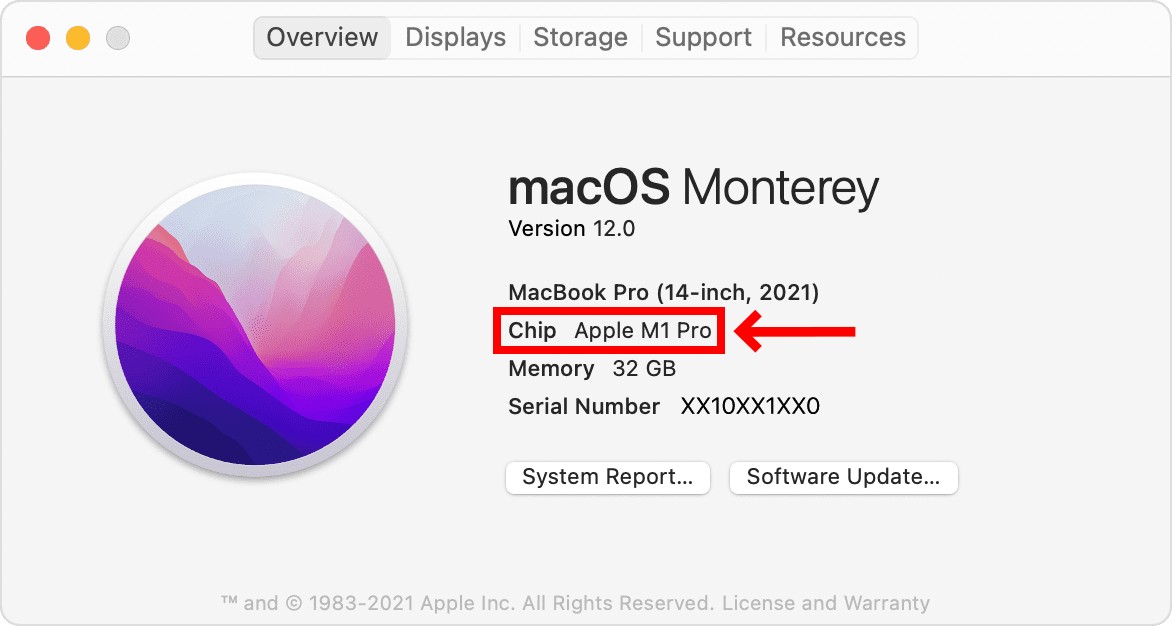
Task: Click the MacBook Pro model name
Action: click(664, 292)
